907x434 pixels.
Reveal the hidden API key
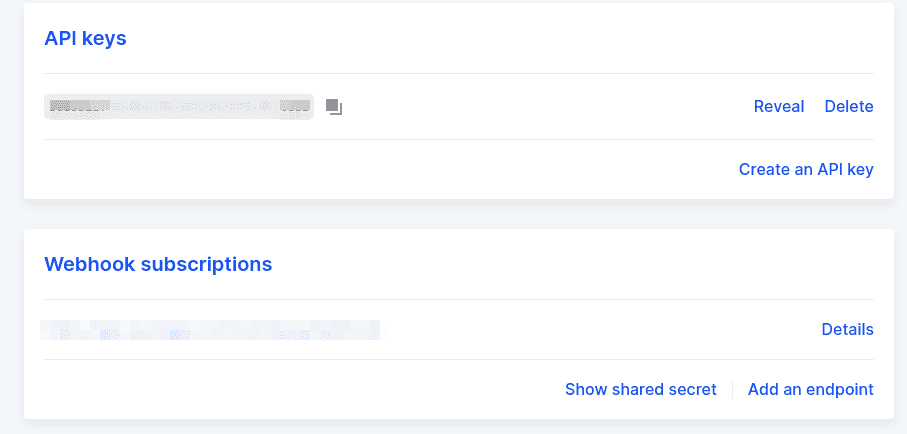[779, 106]
